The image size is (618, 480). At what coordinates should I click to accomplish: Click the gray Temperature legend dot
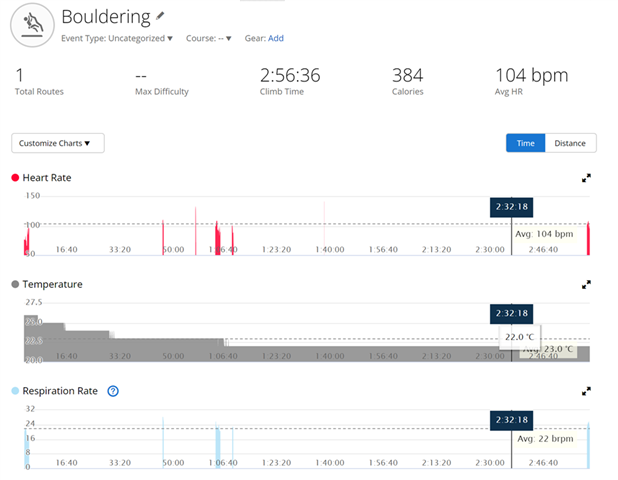[15, 285]
